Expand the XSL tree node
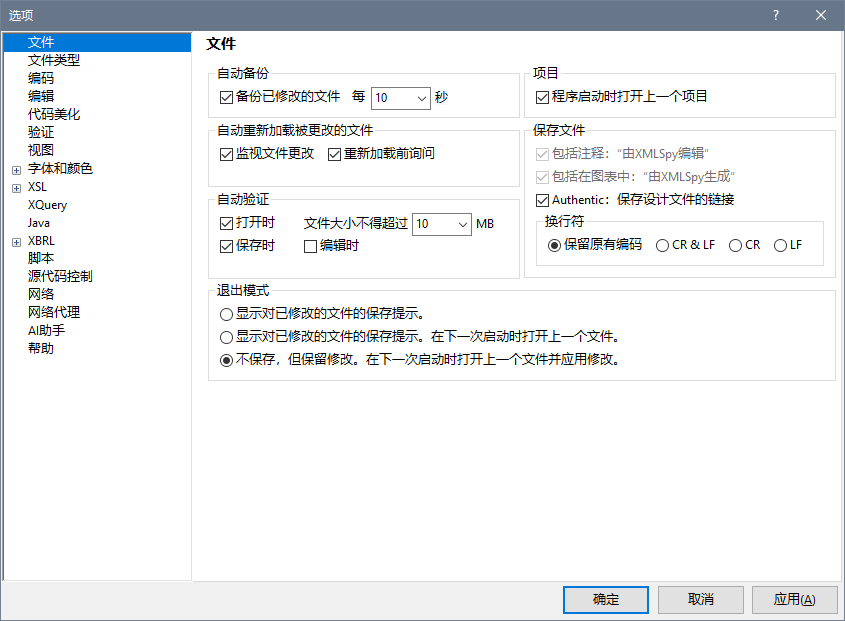This screenshot has width=845, height=621. tap(17, 188)
